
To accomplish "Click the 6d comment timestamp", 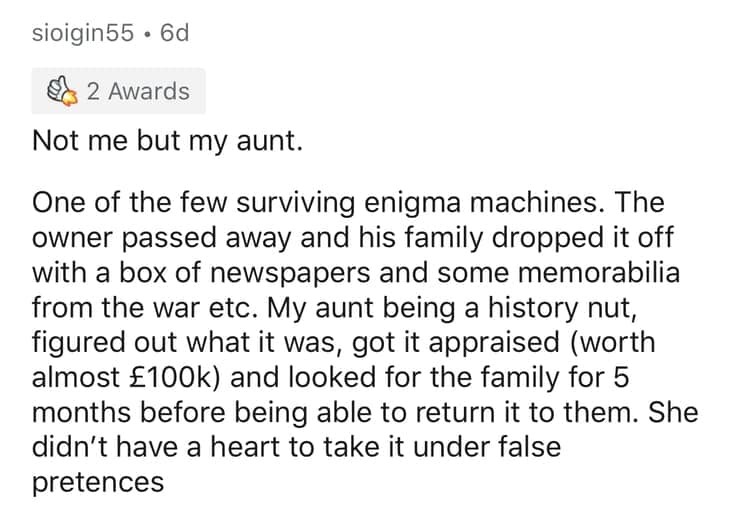I will [168, 34].
